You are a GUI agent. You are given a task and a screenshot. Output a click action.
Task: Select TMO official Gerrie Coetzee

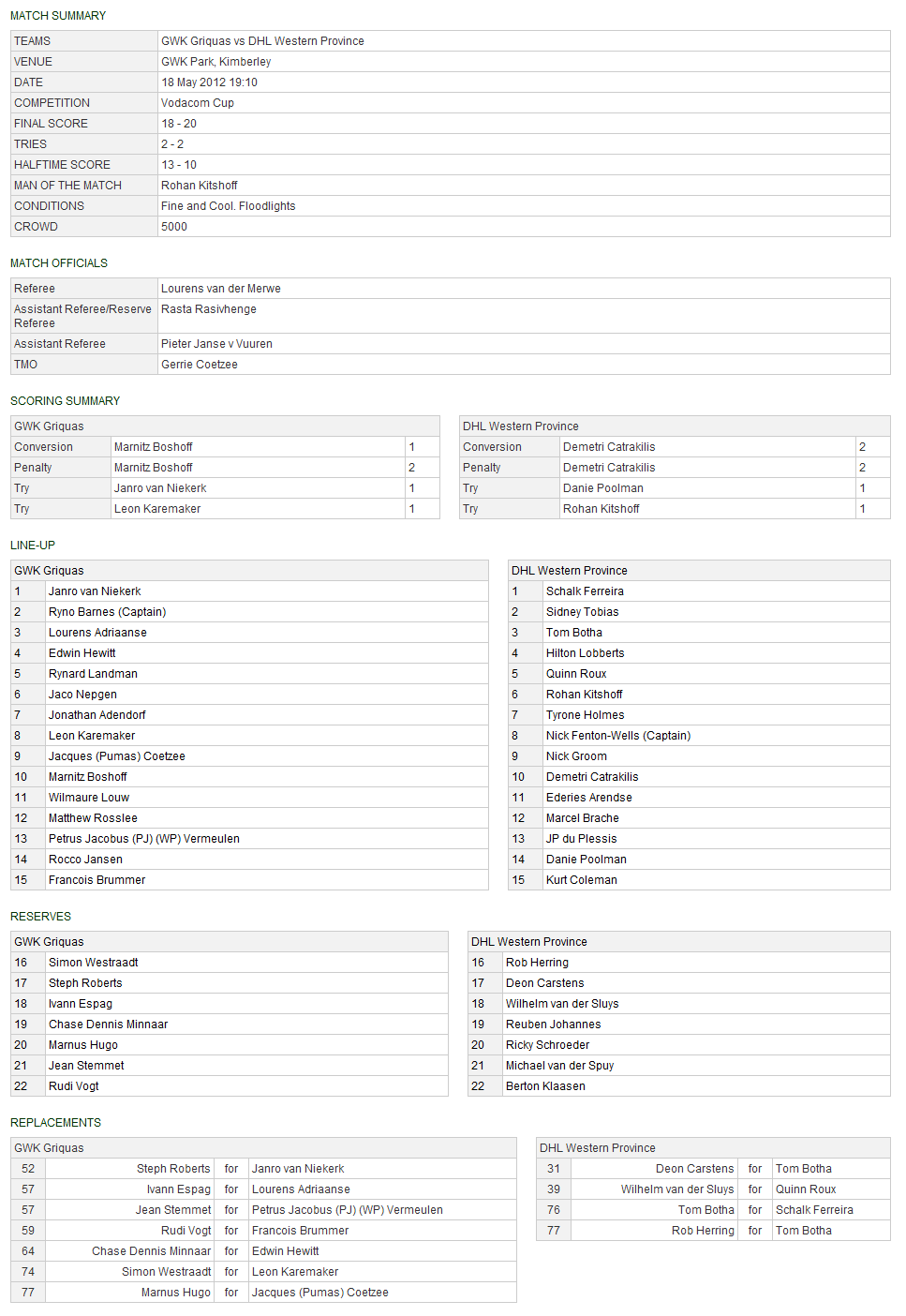click(199, 365)
